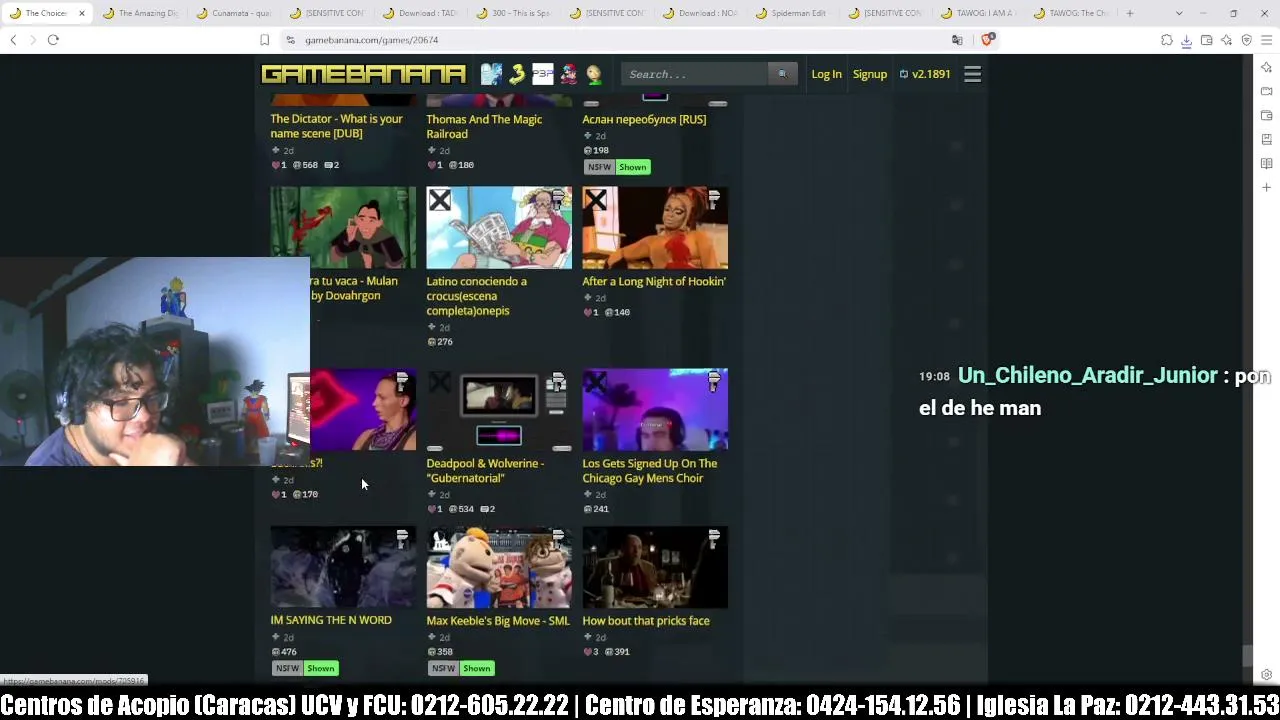Open the 'Max Keeble's Big Move' thumbnail
The image size is (1280, 720).
(499, 568)
